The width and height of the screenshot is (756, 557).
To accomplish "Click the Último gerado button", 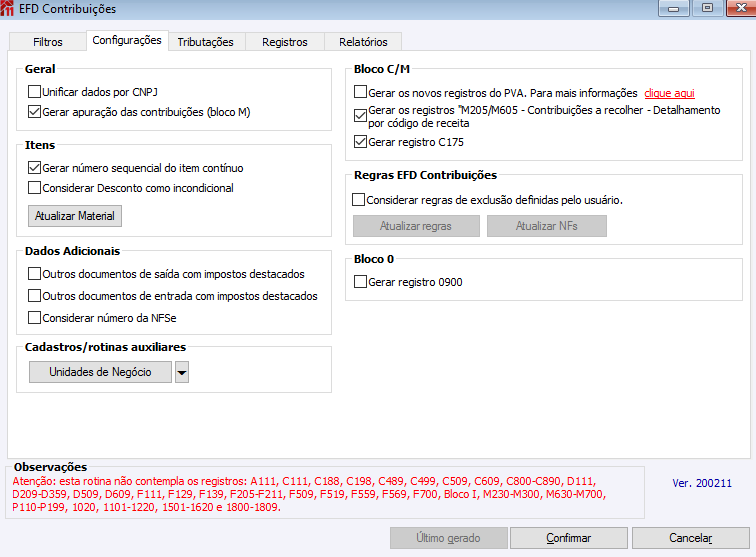I will (x=448, y=538).
